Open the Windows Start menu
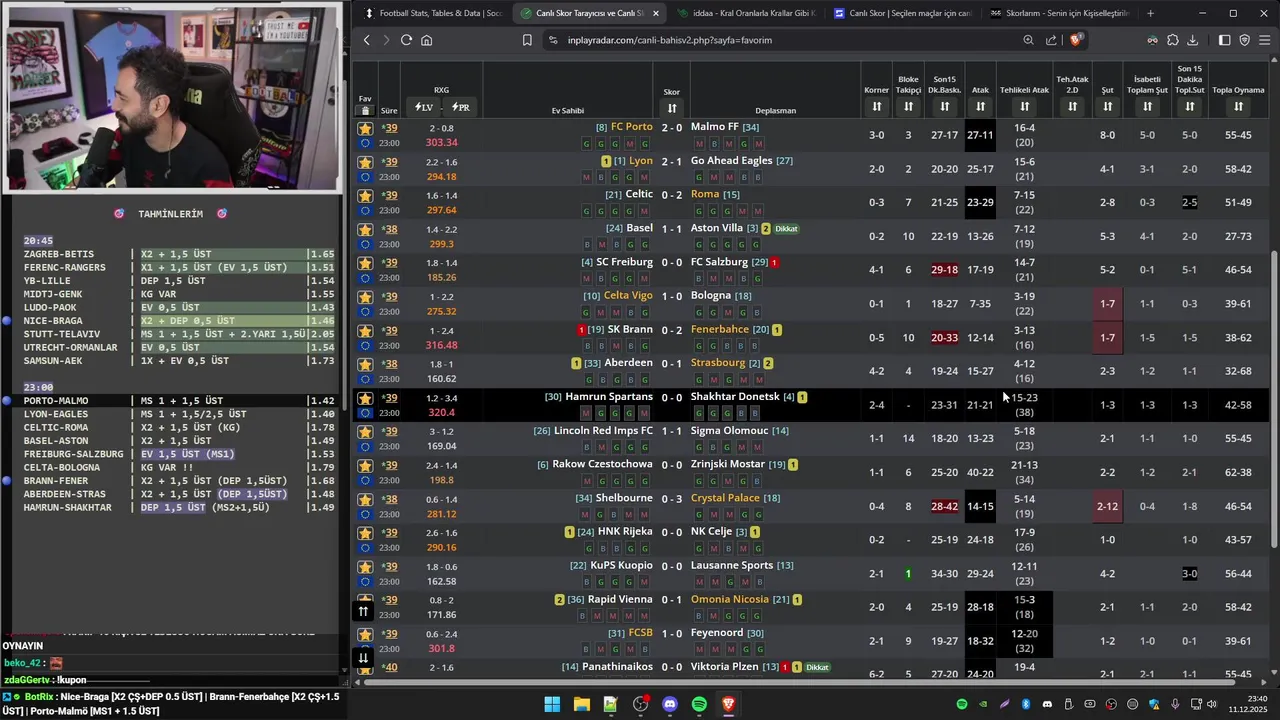This screenshot has width=1280, height=720. tap(552, 704)
